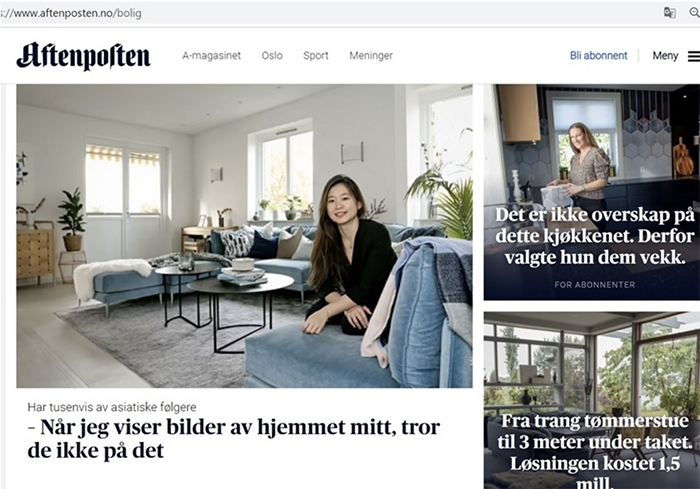This screenshot has height=489, width=700.
Task: Open the living room photo with round coffee tables
Action: [244, 236]
